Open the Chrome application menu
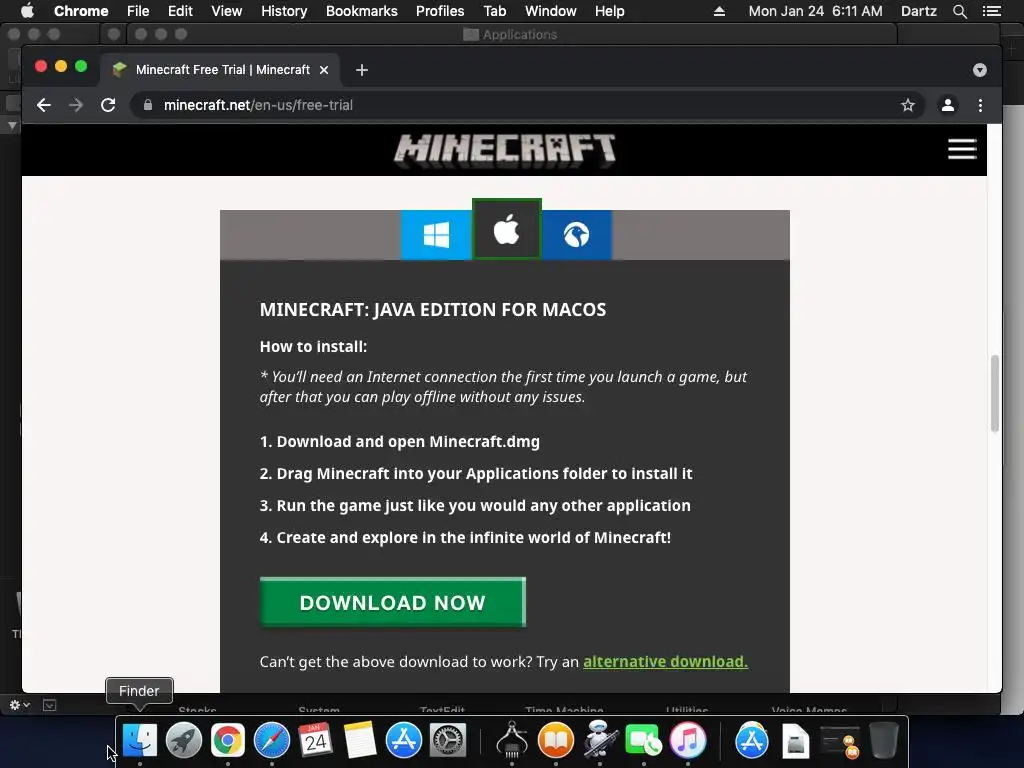This screenshot has height=768, width=1024. pos(81,11)
